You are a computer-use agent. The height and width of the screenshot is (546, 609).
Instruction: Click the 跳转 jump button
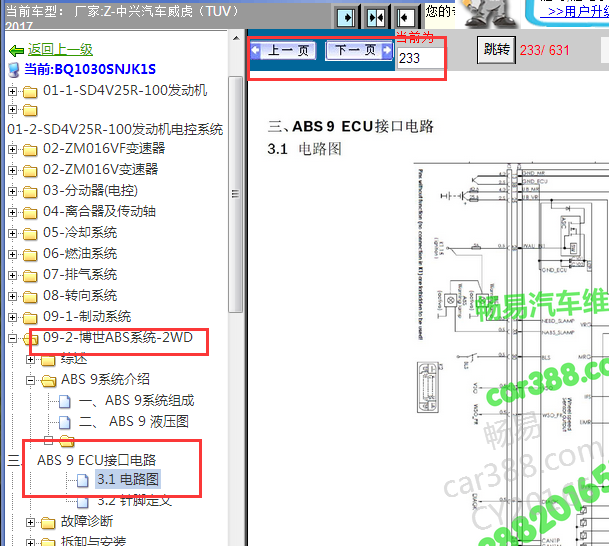pyautogui.click(x=496, y=50)
